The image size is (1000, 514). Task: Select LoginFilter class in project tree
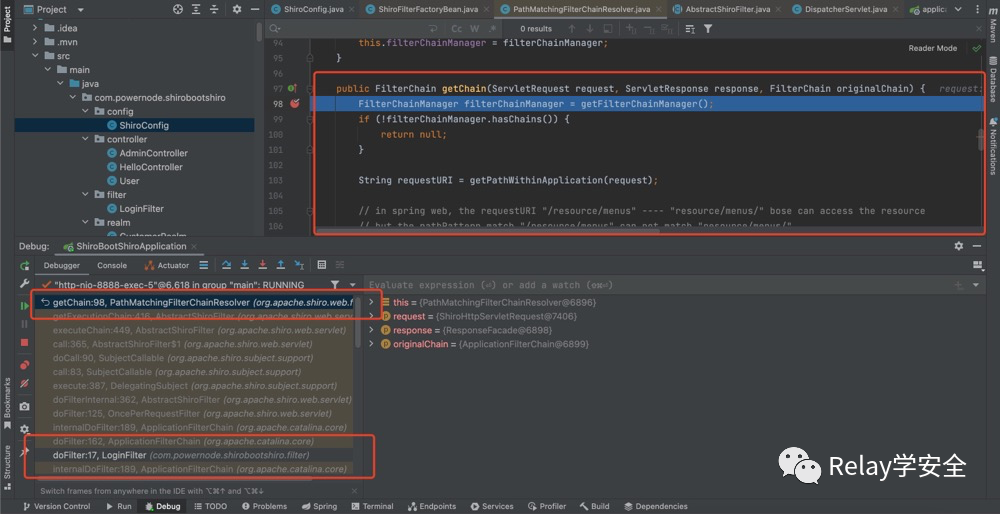pos(141,209)
